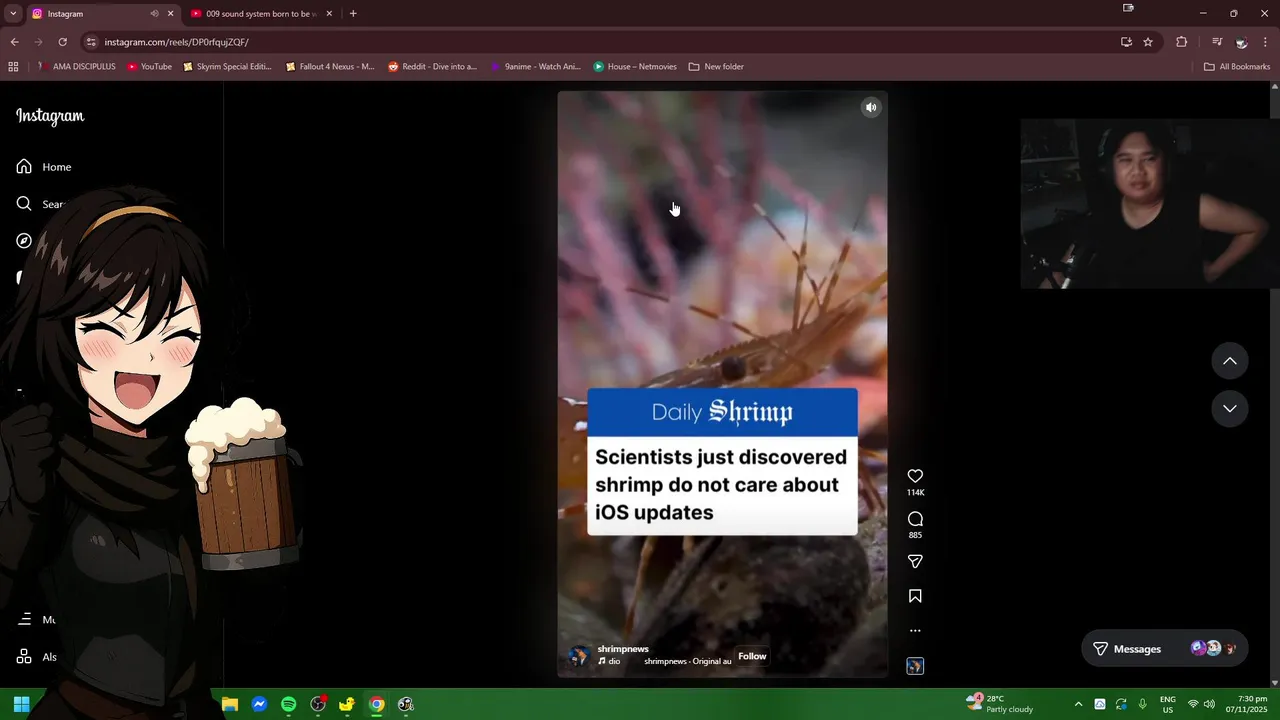The height and width of the screenshot is (720, 1280).
Task: Open the Reddit - Dive into bookmark
Action: click(x=432, y=67)
